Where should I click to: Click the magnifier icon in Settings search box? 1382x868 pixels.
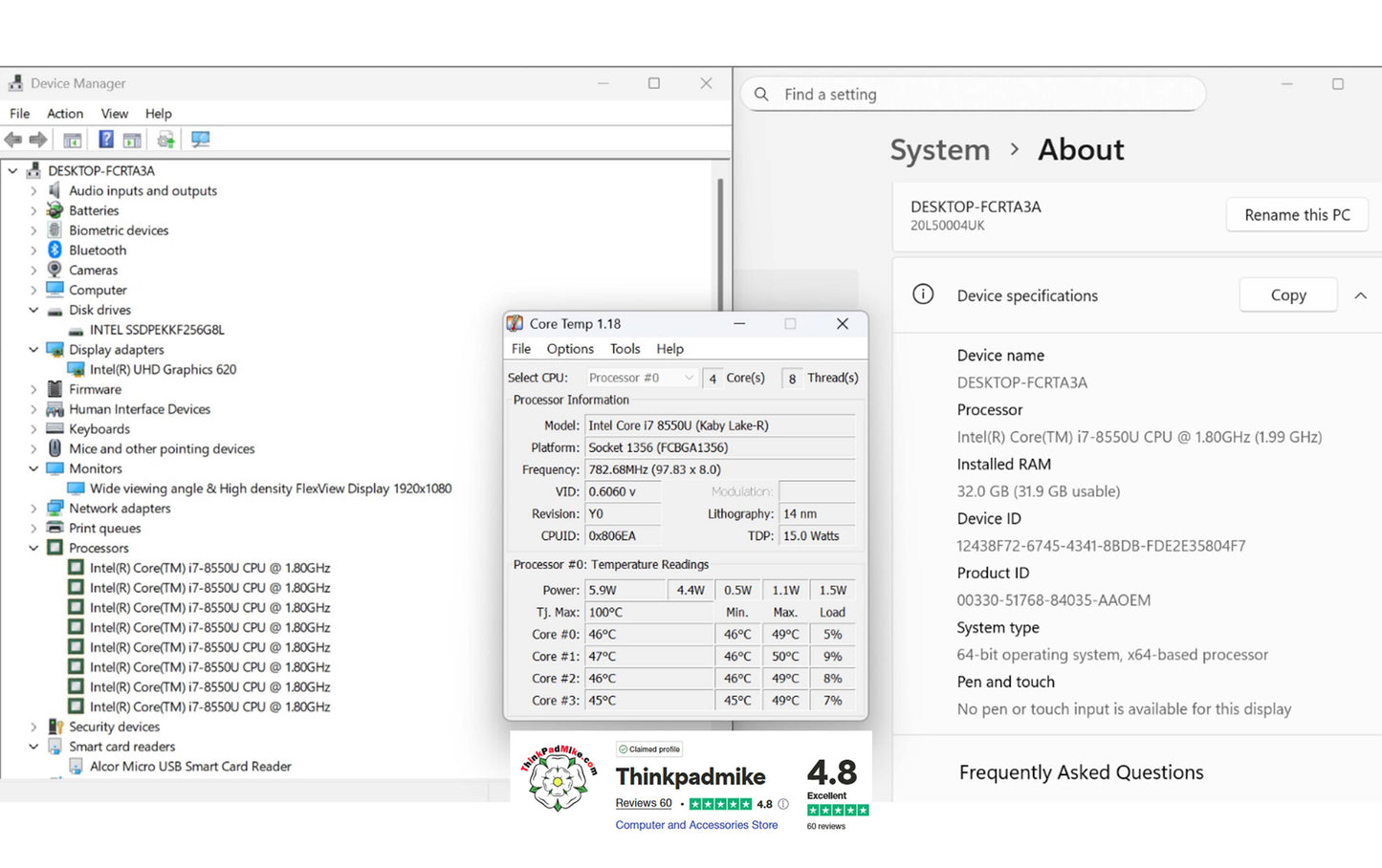pyautogui.click(x=761, y=95)
